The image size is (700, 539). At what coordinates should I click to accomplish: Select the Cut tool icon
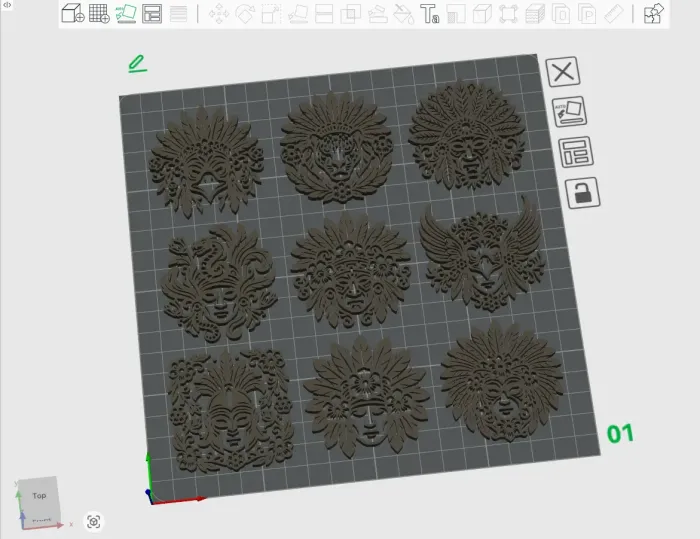click(x=324, y=14)
